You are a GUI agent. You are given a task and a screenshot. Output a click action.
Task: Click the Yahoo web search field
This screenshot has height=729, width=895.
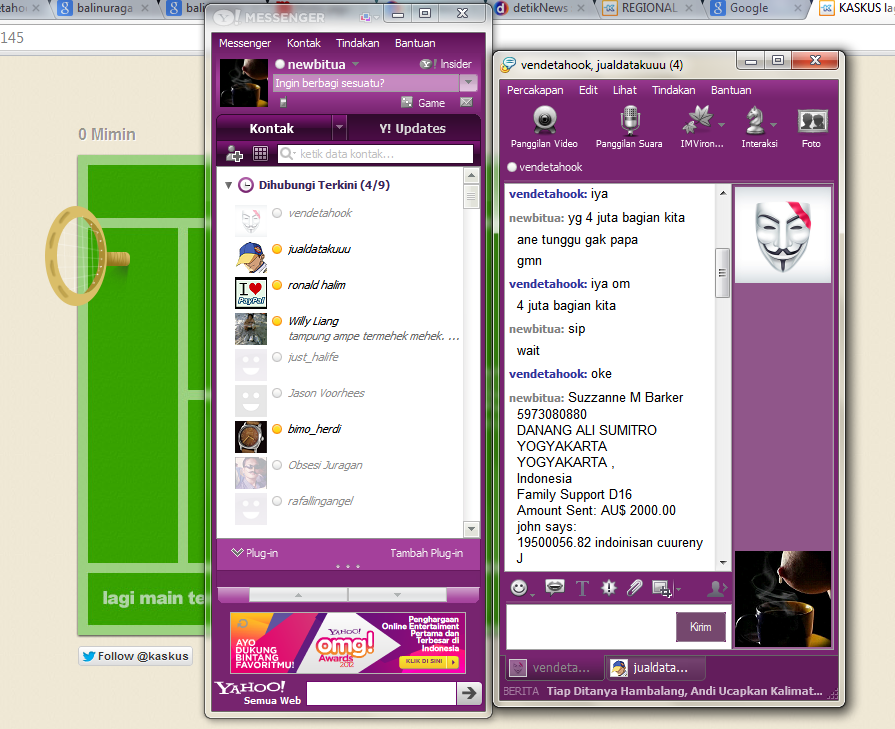pos(381,693)
